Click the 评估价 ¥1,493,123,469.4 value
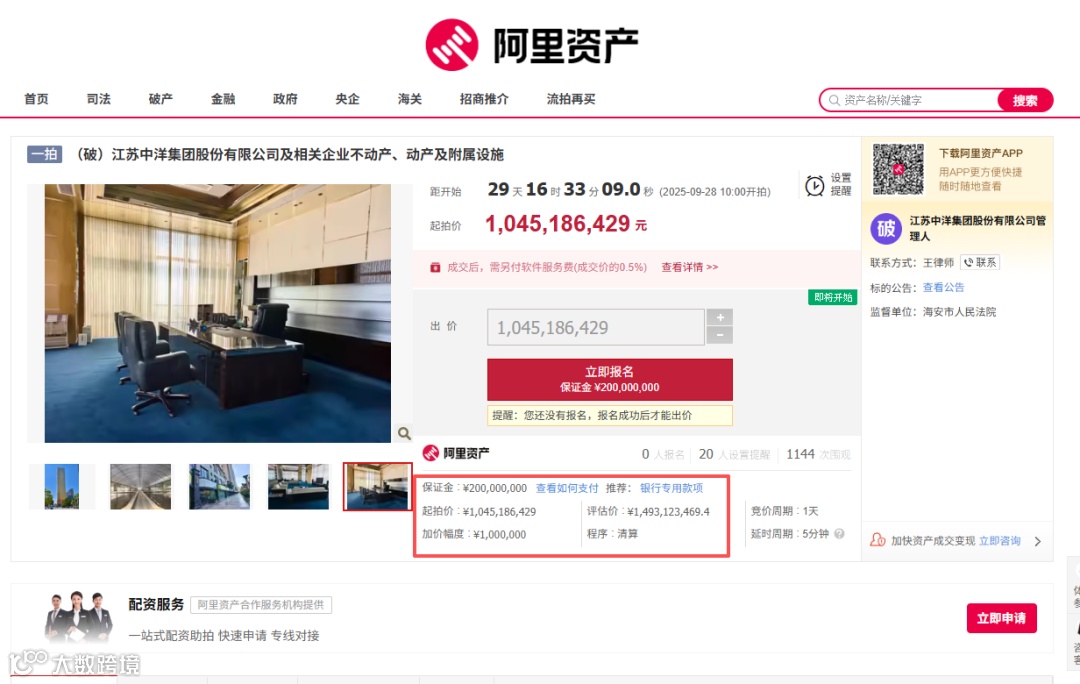 [648, 511]
